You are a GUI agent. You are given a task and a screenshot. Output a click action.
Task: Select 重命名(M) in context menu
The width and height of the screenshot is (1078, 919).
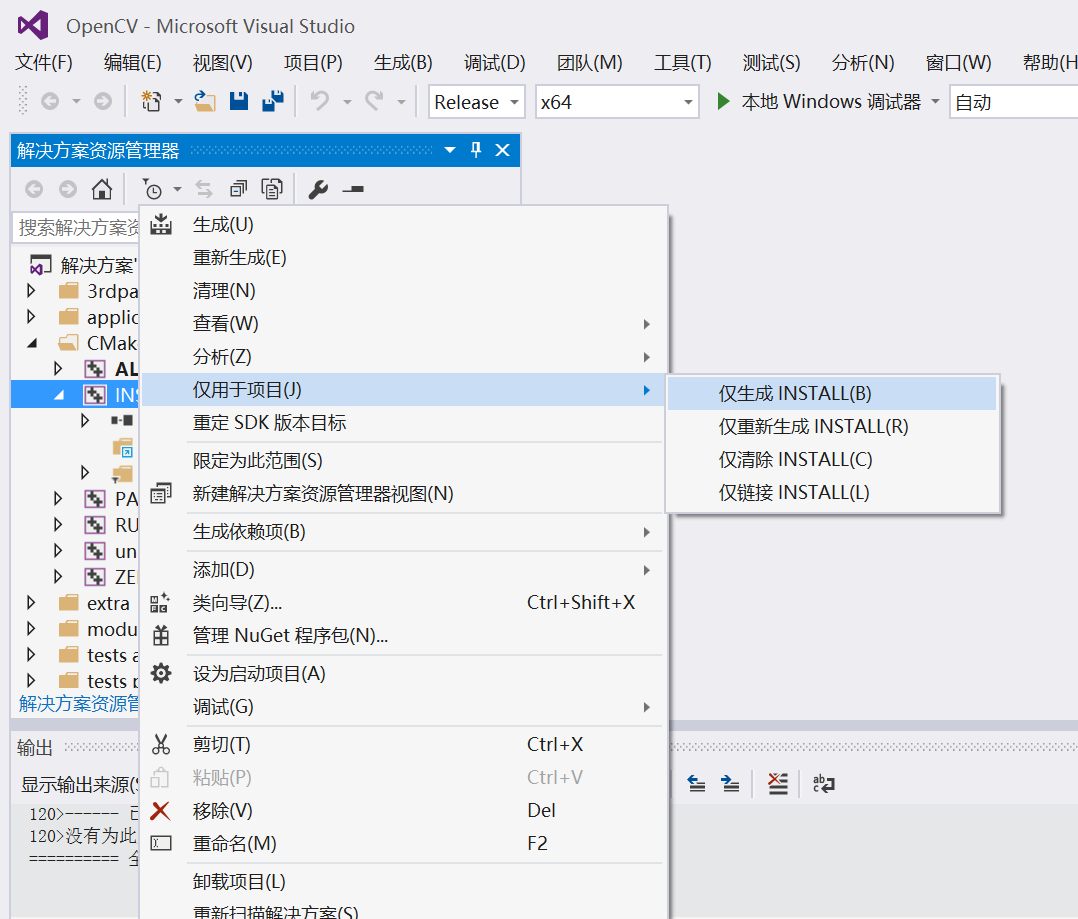tap(404, 844)
